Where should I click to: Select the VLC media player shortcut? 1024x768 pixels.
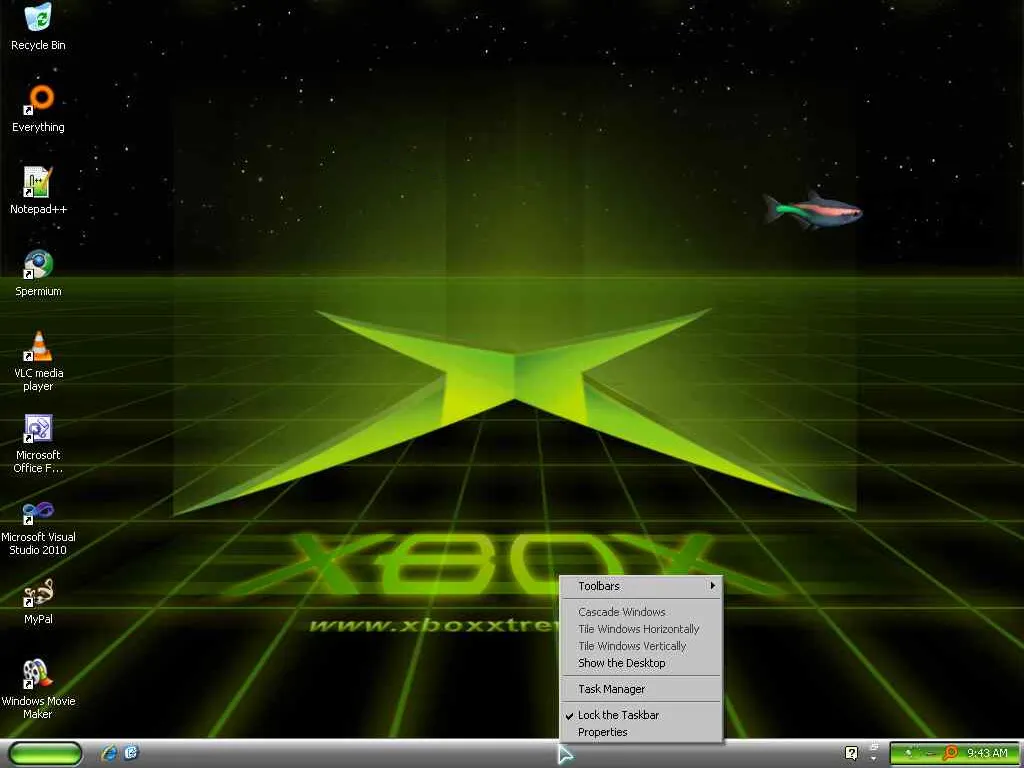pos(38,361)
